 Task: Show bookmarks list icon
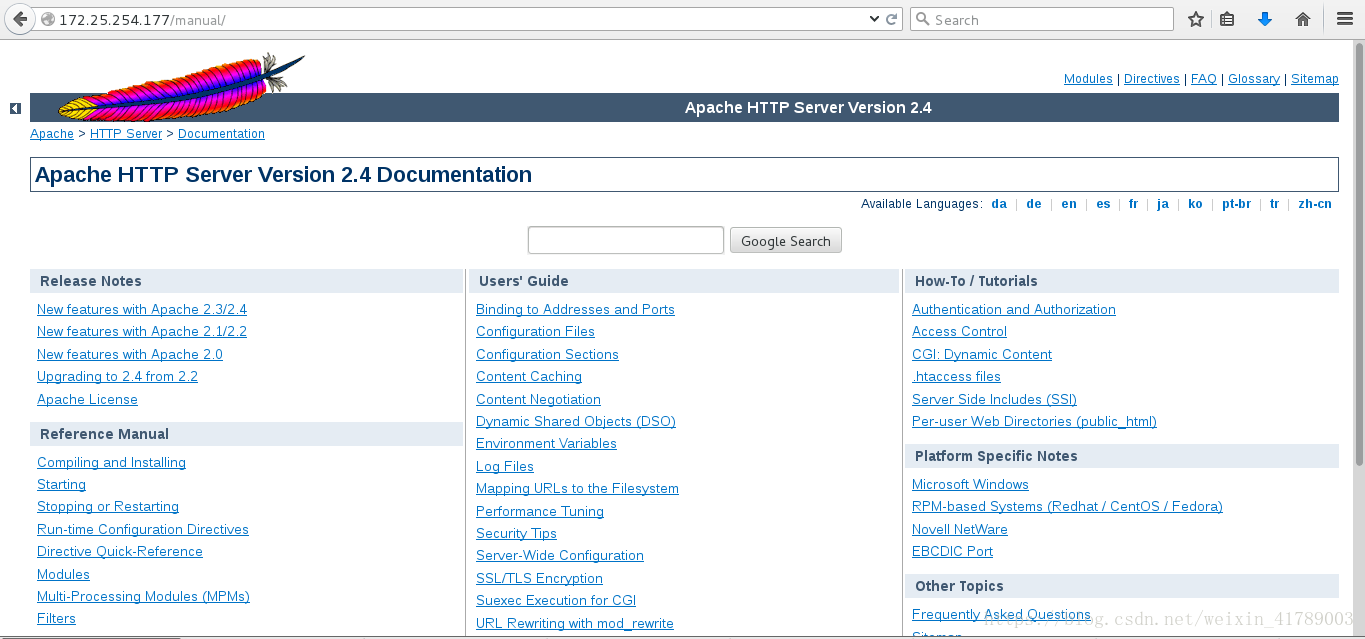coord(1227,19)
